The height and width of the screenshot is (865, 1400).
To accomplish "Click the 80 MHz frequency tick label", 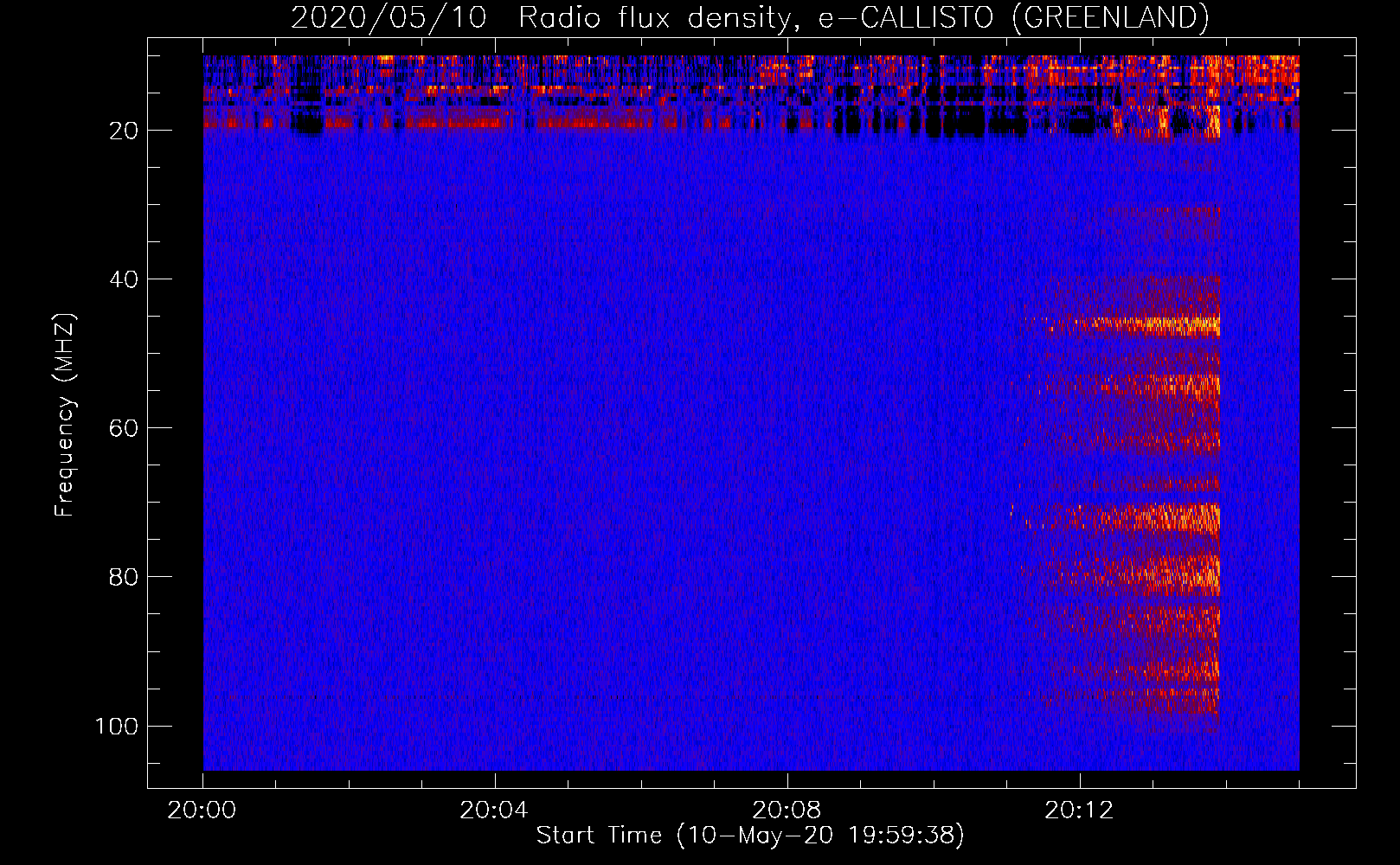I will pos(124,577).
